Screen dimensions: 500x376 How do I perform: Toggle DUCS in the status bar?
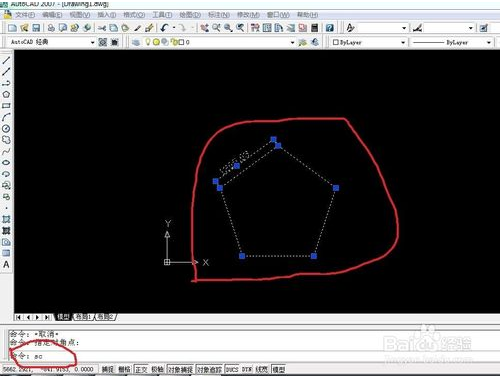[x=232, y=369]
